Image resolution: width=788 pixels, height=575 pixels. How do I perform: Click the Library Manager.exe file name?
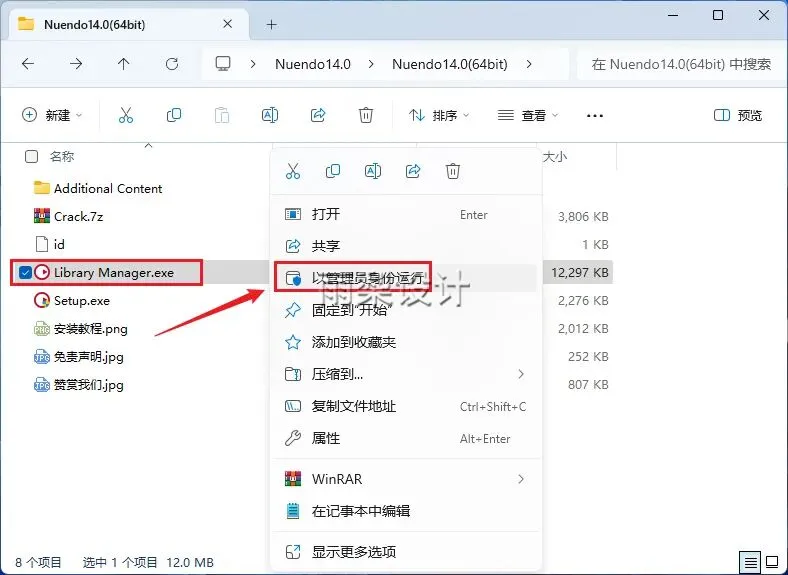coord(114,272)
